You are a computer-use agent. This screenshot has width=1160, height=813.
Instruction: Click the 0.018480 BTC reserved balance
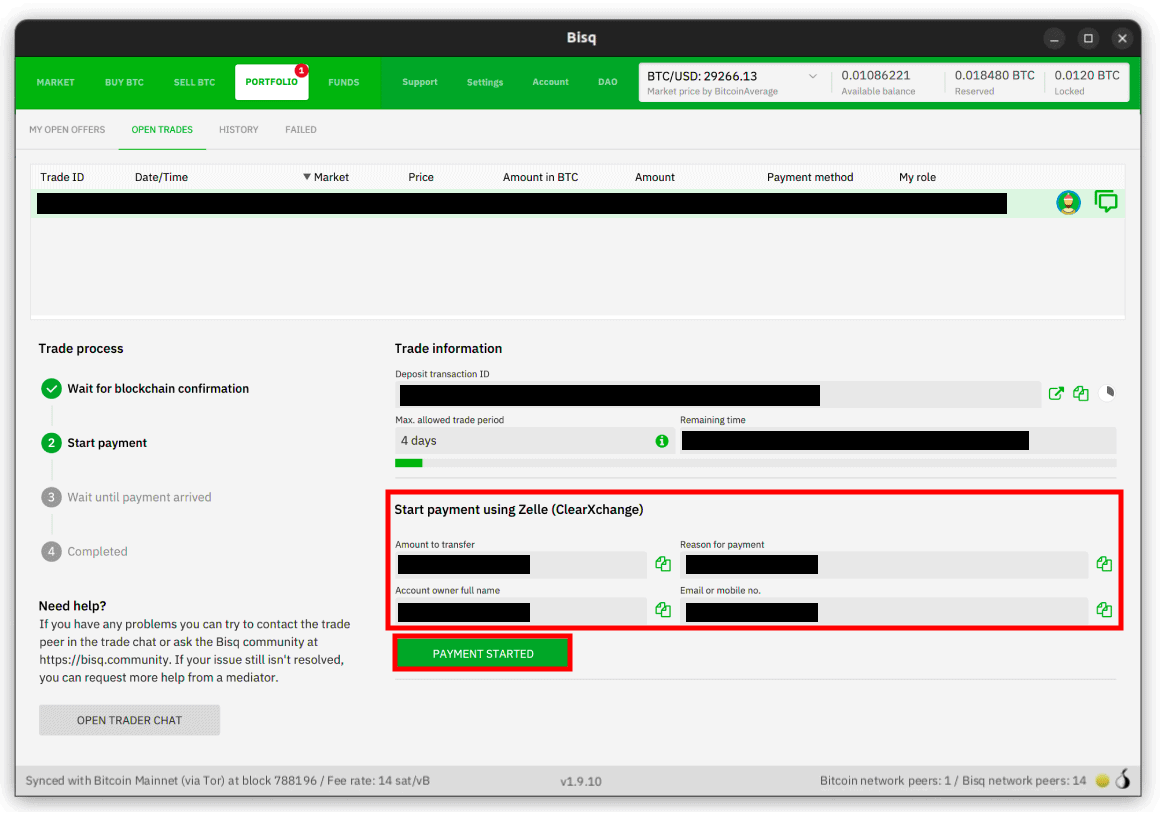click(994, 75)
